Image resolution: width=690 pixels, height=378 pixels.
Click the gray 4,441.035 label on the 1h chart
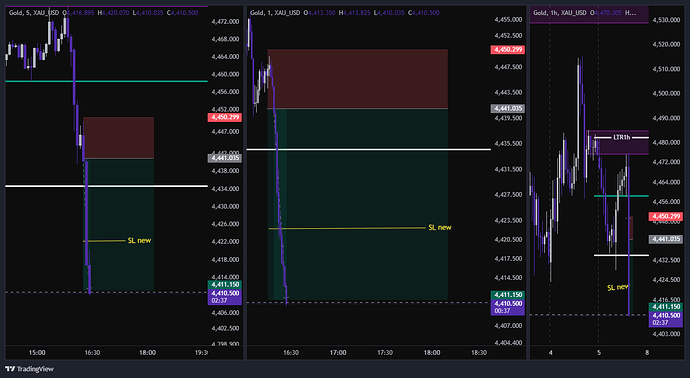pos(666,239)
